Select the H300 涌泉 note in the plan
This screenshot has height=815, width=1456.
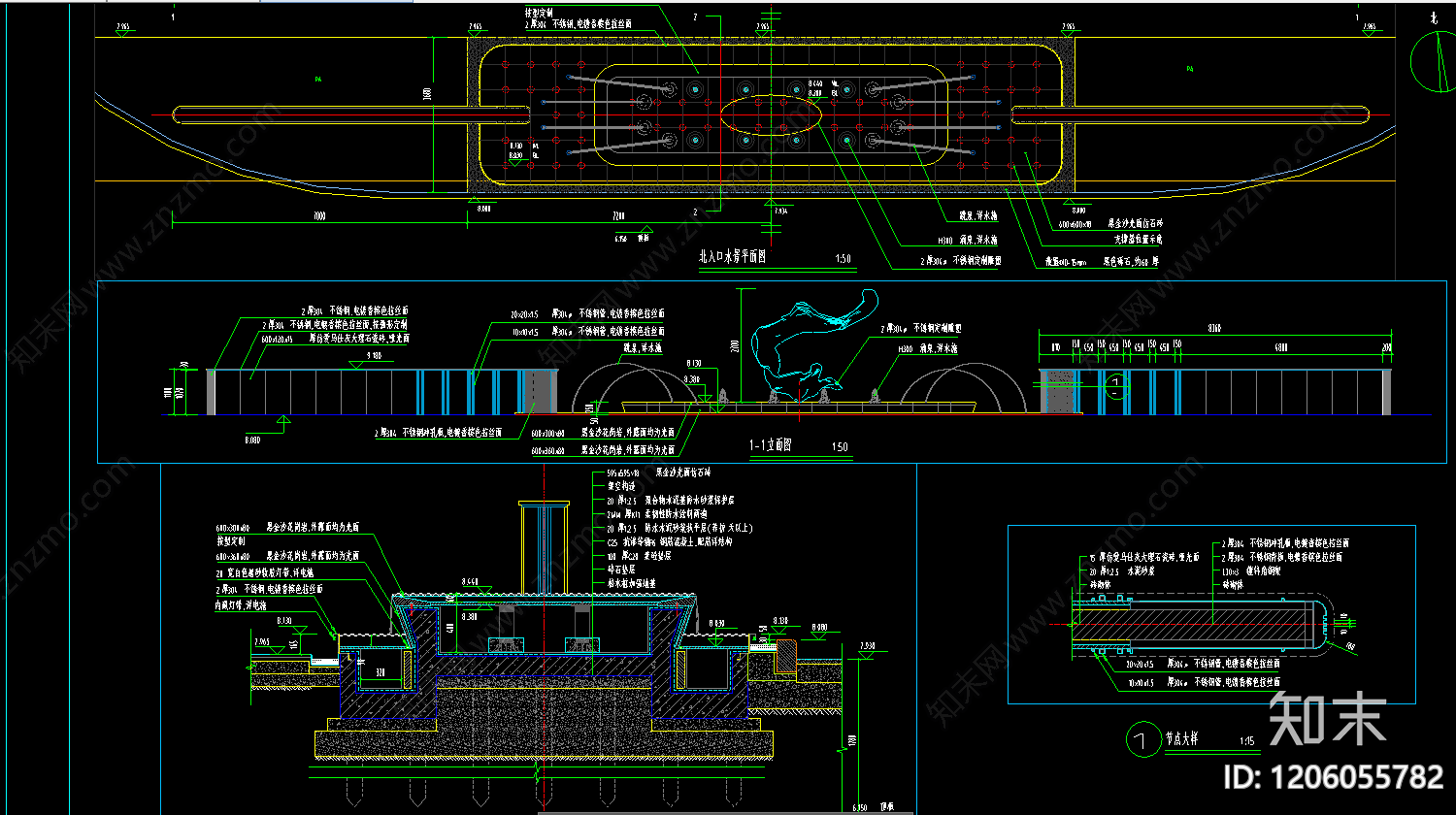point(966,239)
